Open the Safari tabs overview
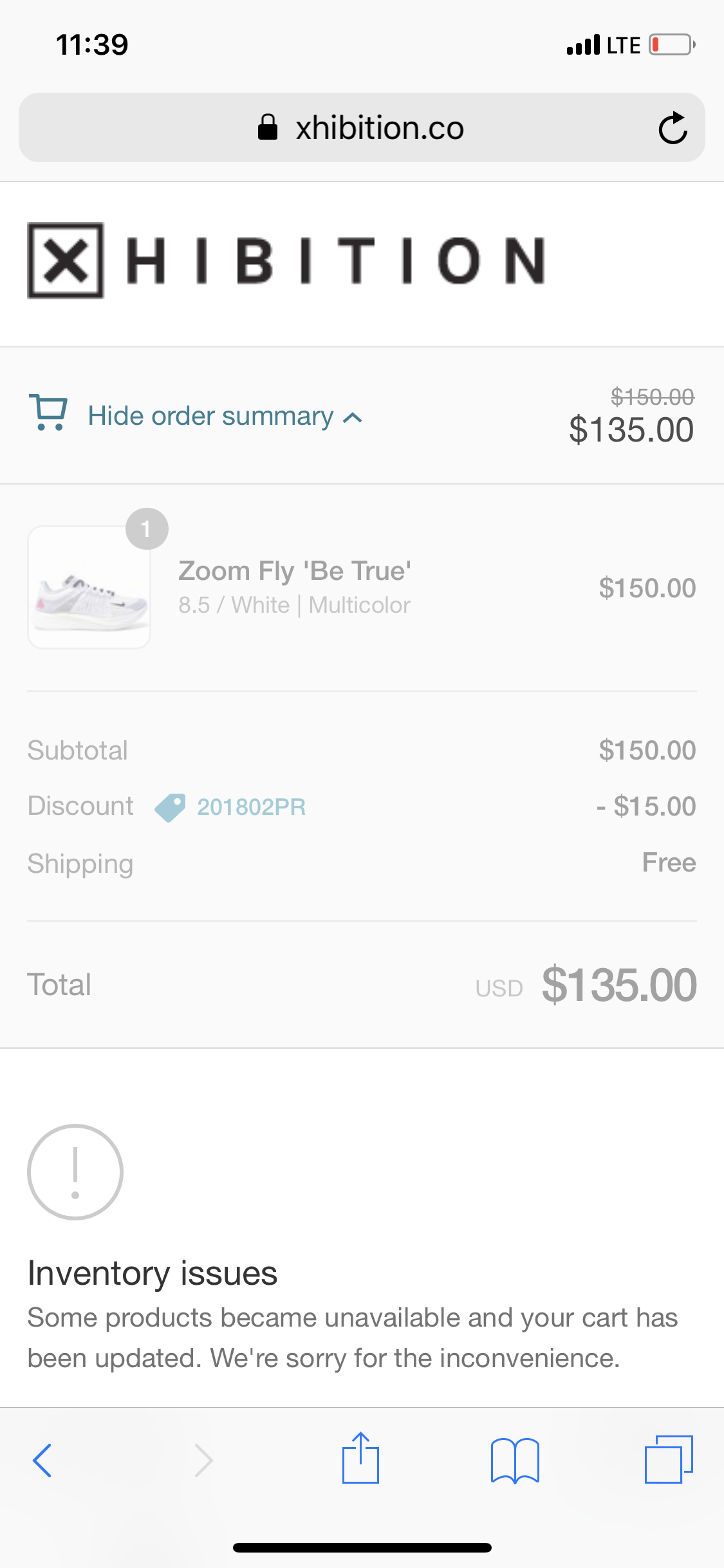 click(668, 1459)
